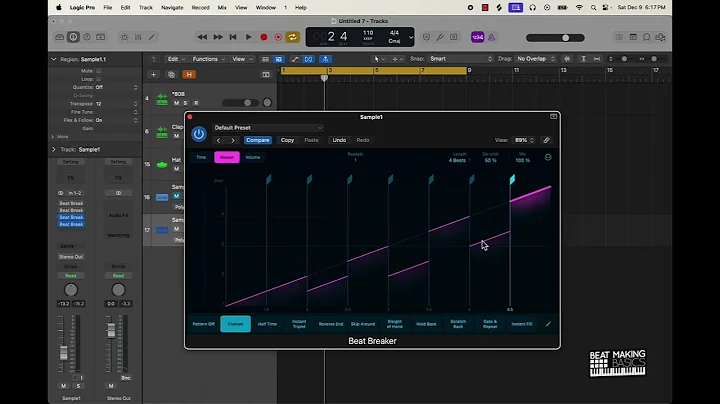Toggle the yellow Cycle button

292,37
